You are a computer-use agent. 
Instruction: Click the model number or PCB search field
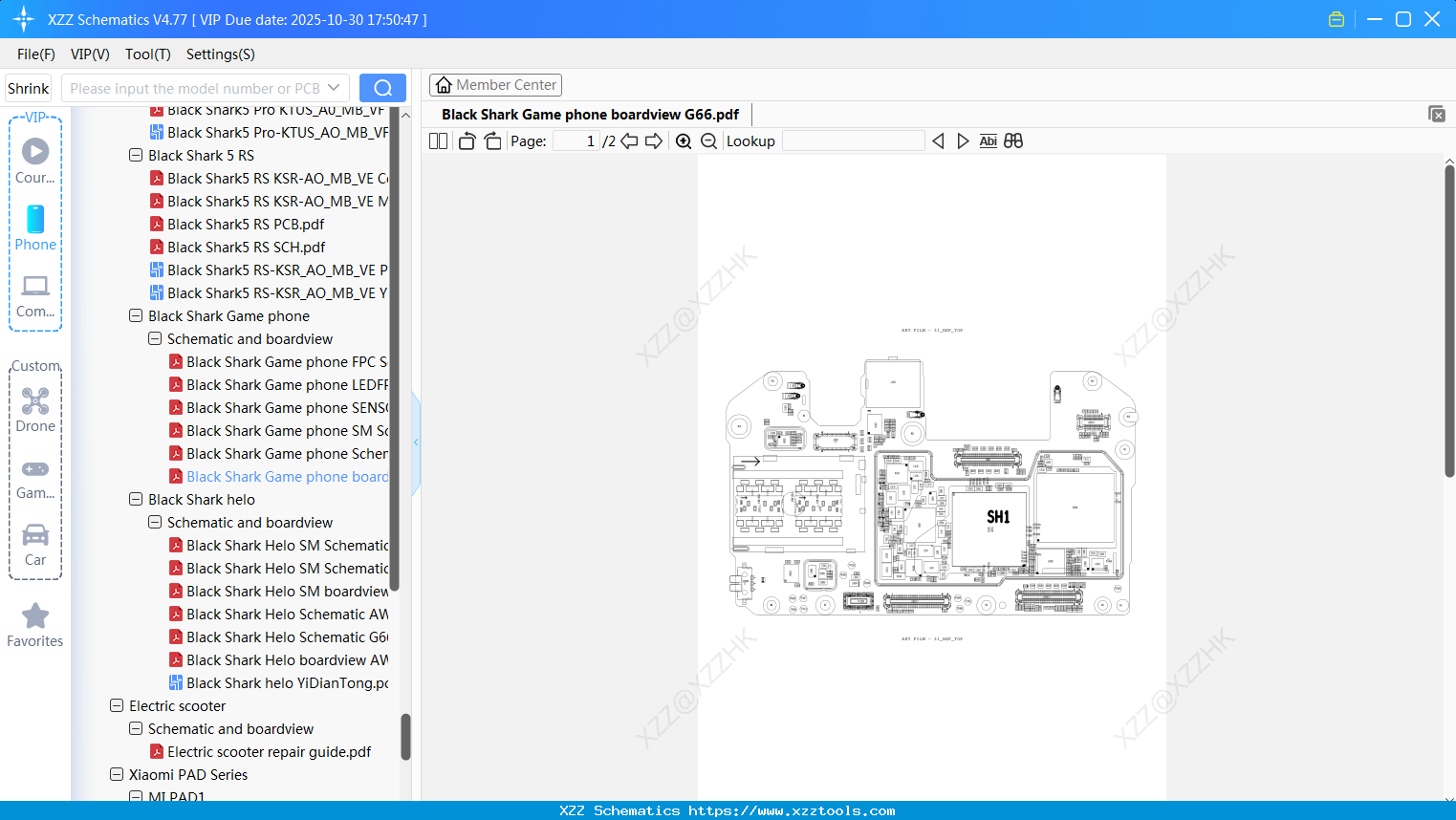point(193,88)
